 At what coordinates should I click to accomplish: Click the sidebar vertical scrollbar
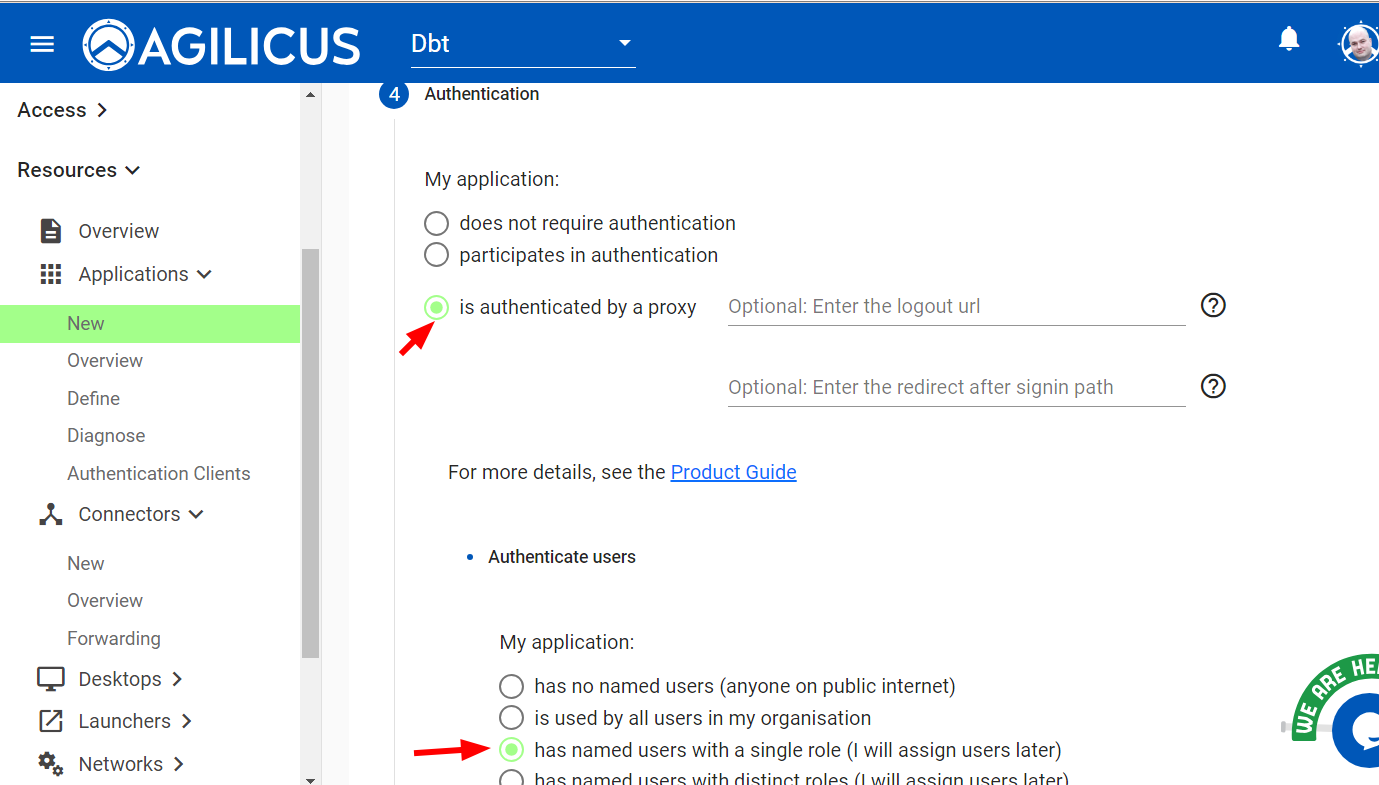pos(310,450)
